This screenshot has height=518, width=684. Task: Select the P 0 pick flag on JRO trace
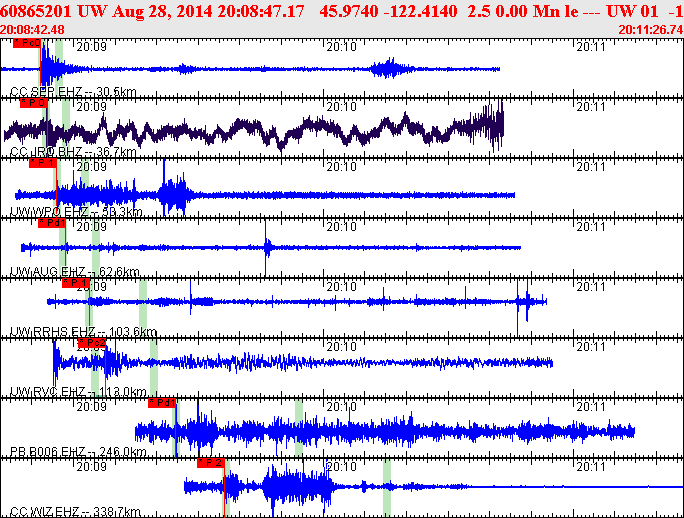[x=34, y=103]
